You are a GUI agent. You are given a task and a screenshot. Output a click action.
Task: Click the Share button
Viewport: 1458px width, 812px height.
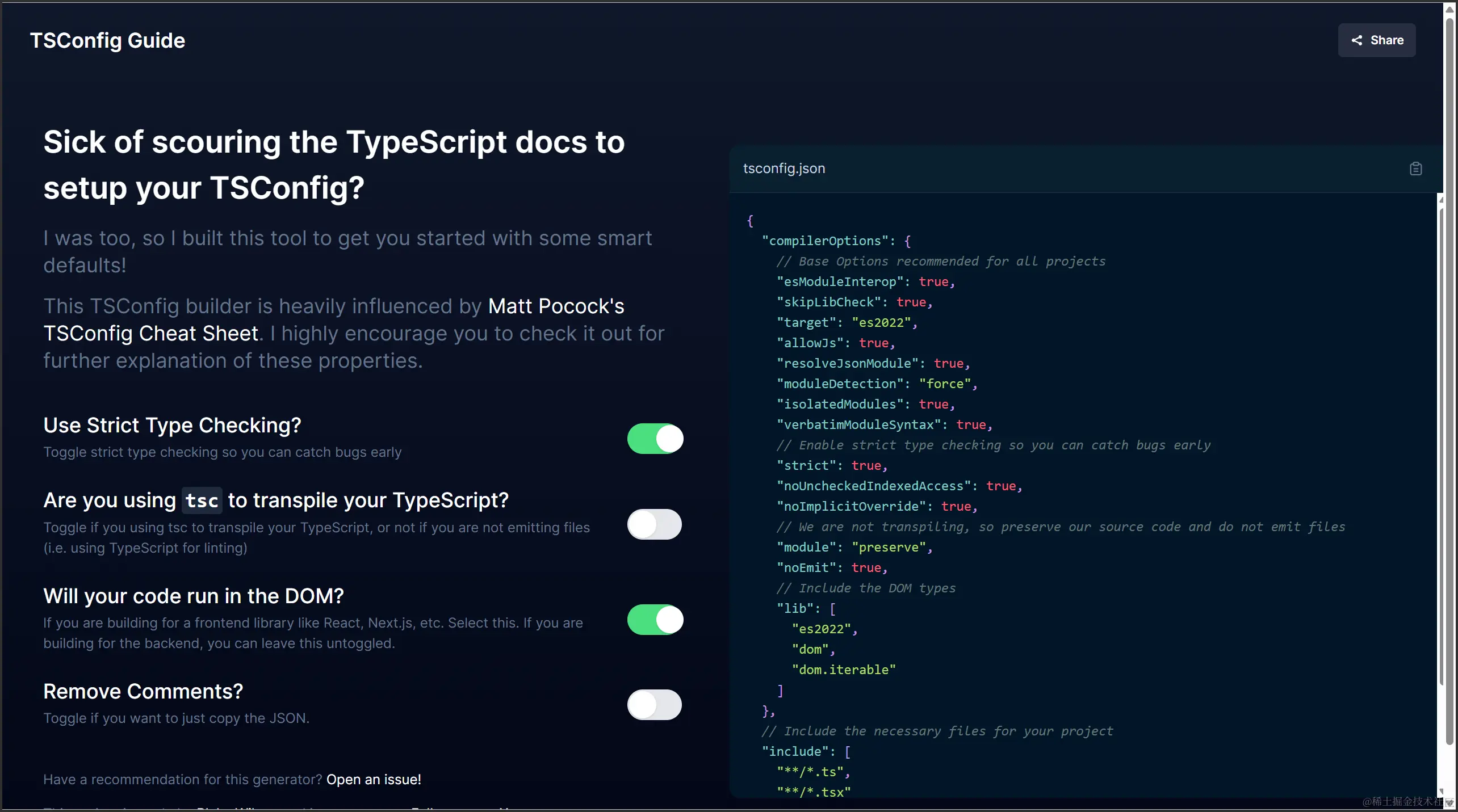pos(1376,40)
